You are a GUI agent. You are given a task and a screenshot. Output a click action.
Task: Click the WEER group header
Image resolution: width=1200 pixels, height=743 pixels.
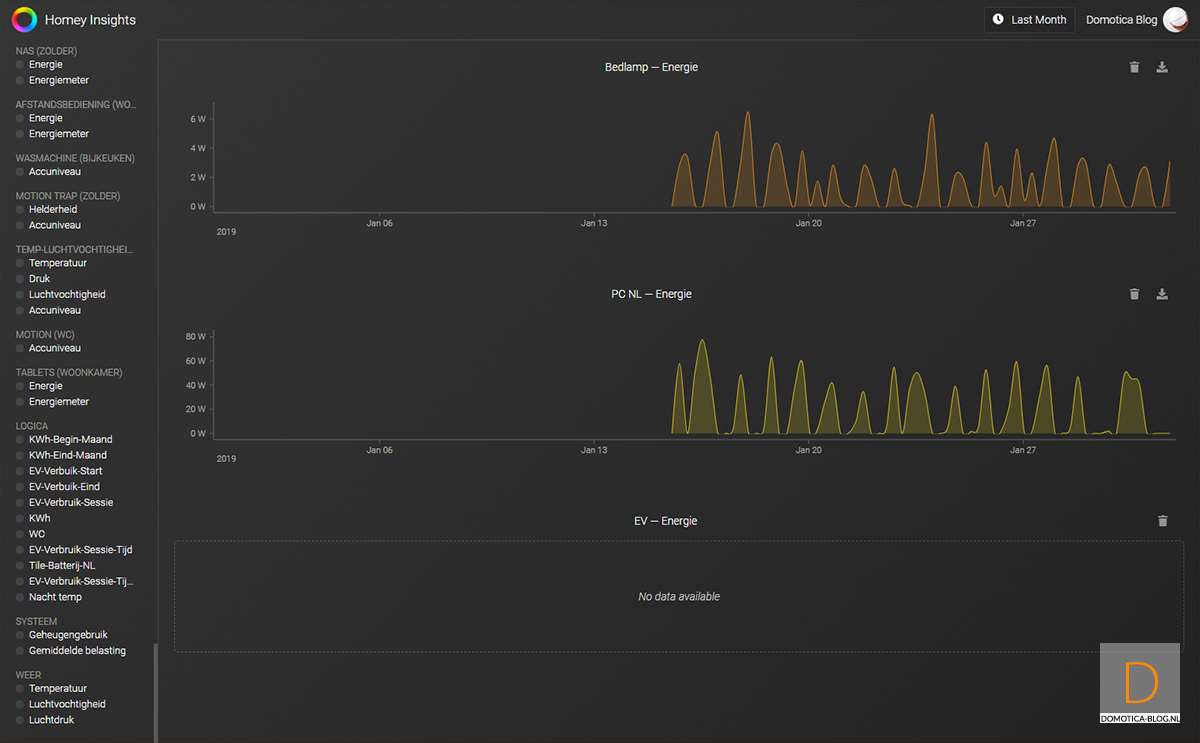[28, 675]
